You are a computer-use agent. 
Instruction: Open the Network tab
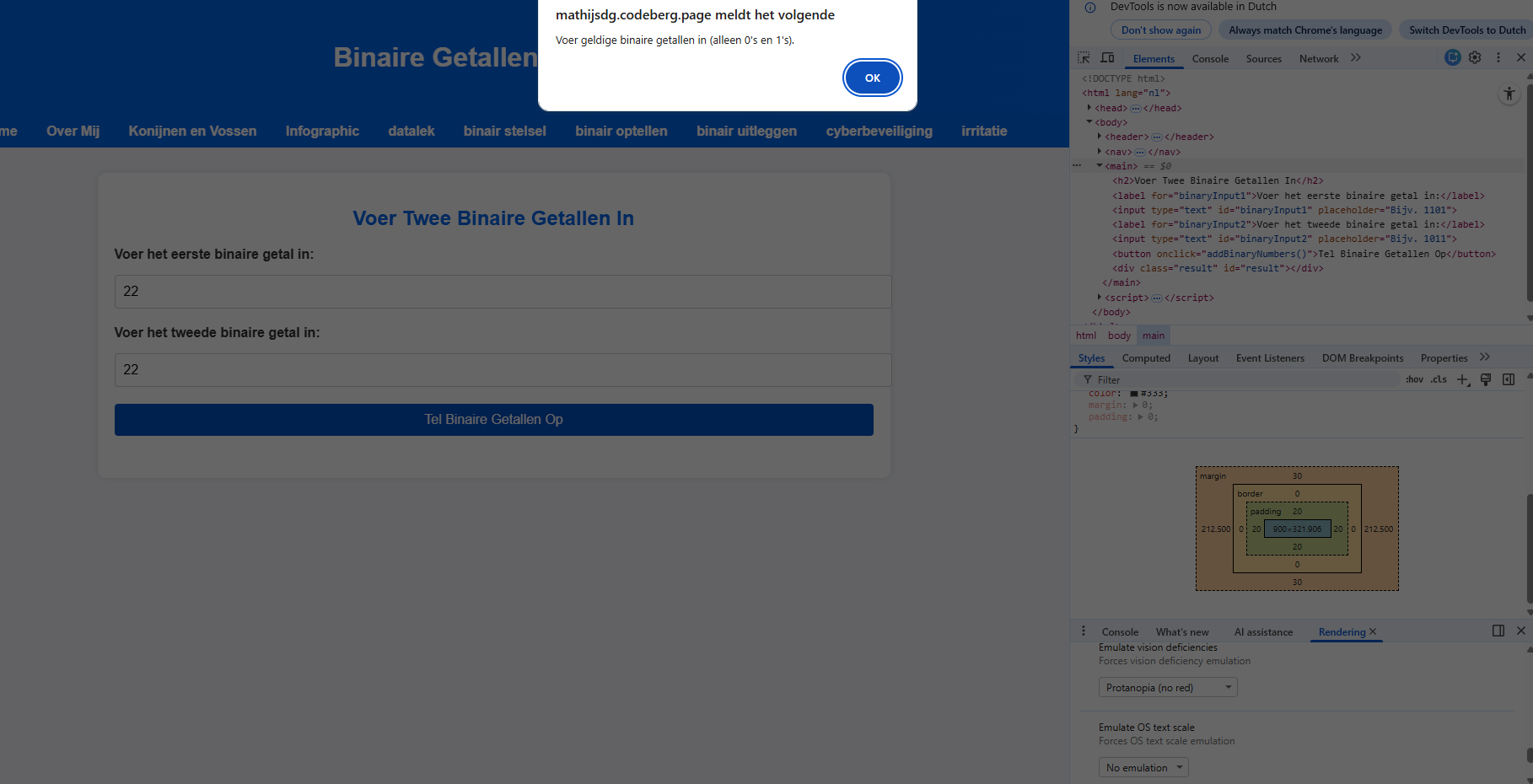click(1319, 59)
